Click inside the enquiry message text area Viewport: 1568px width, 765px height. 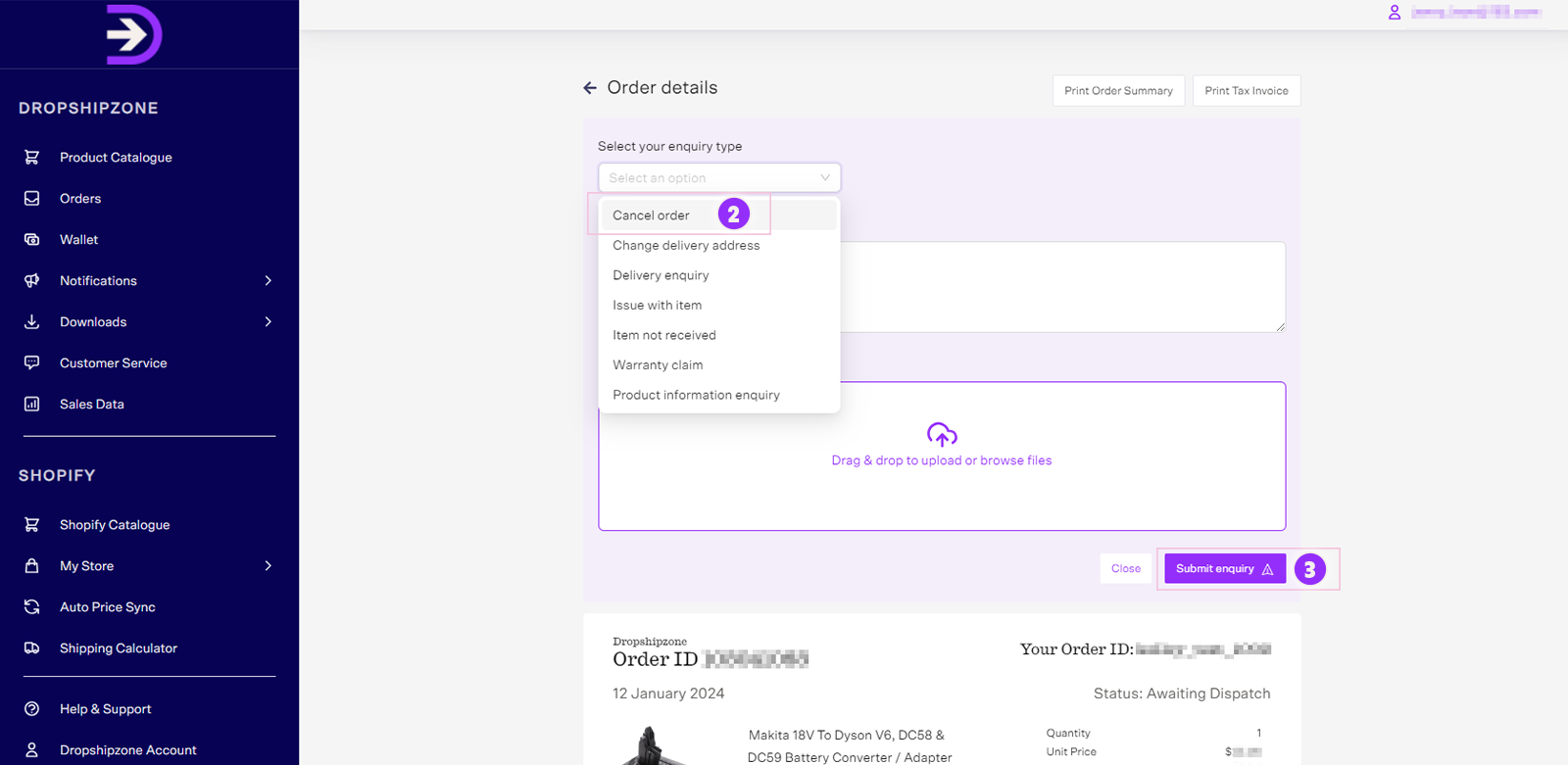pos(1062,287)
